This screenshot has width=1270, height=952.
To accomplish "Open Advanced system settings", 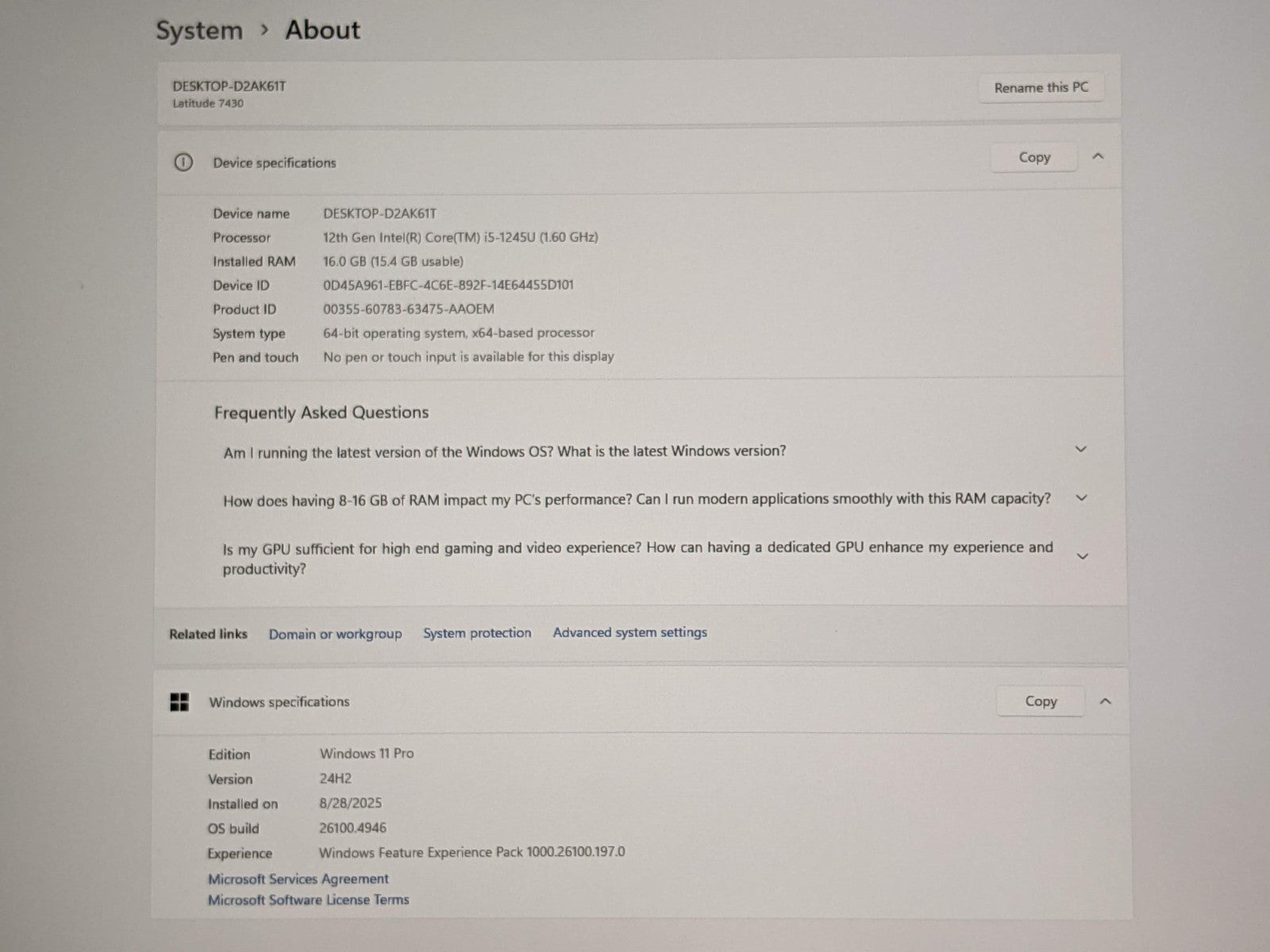I will 629,632.
